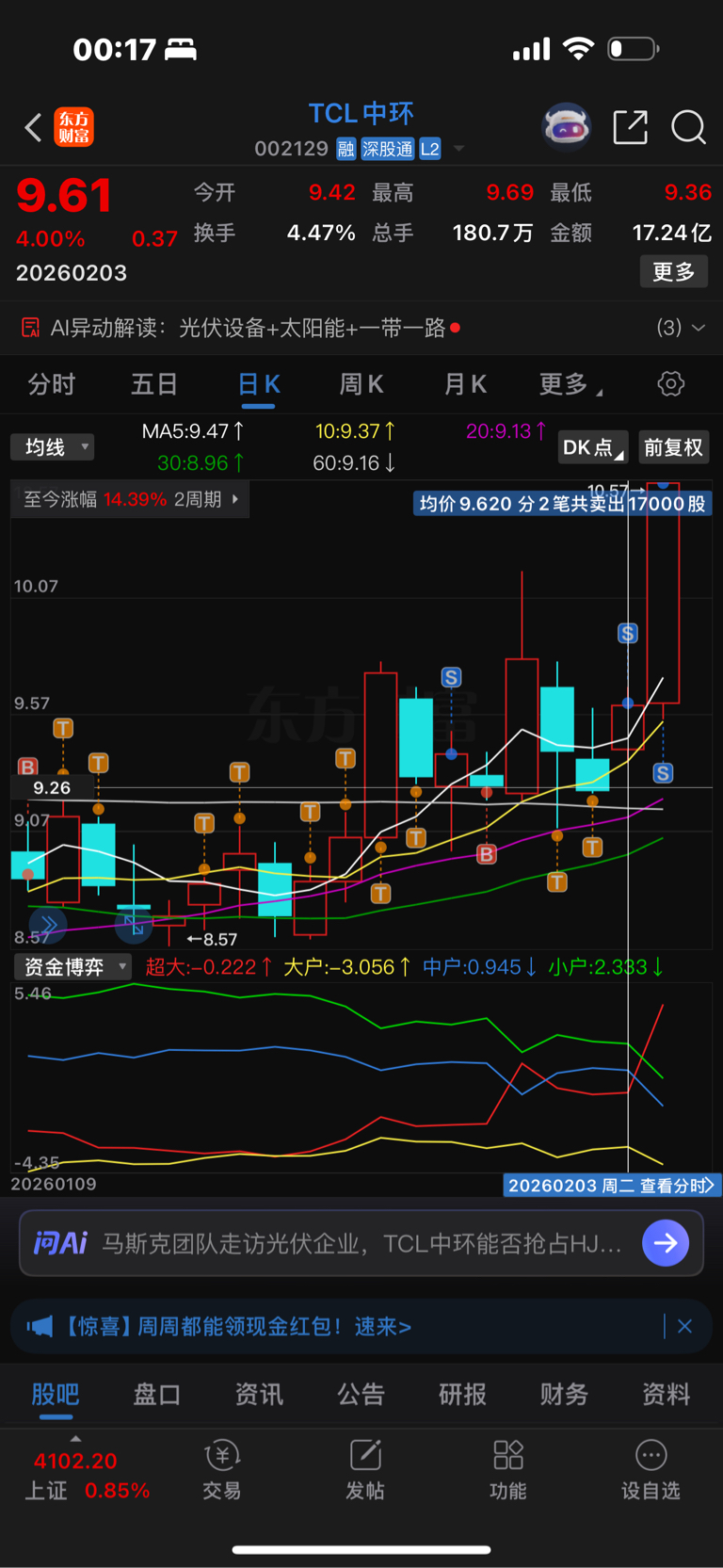Tap the TCL中环 stock title
723x1568 pixels.
[x=361, y=114]
